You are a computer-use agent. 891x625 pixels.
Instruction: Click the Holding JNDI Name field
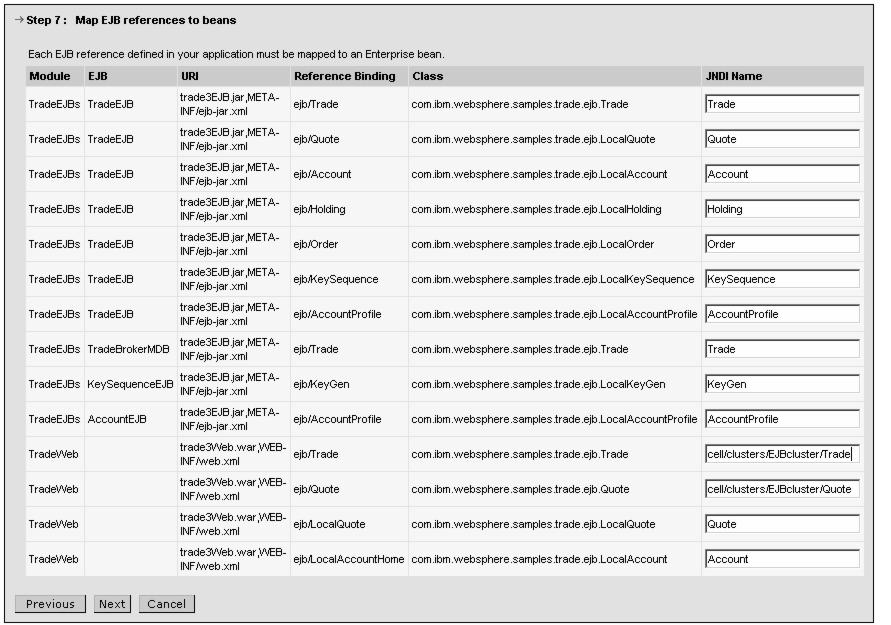782,209
